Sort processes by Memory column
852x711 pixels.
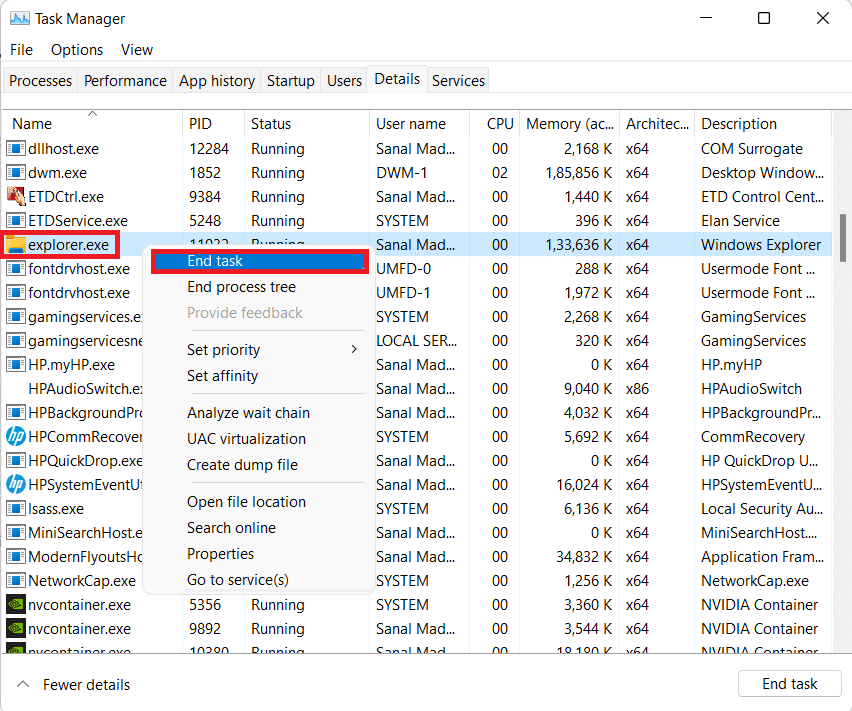(x=570, y=124)
